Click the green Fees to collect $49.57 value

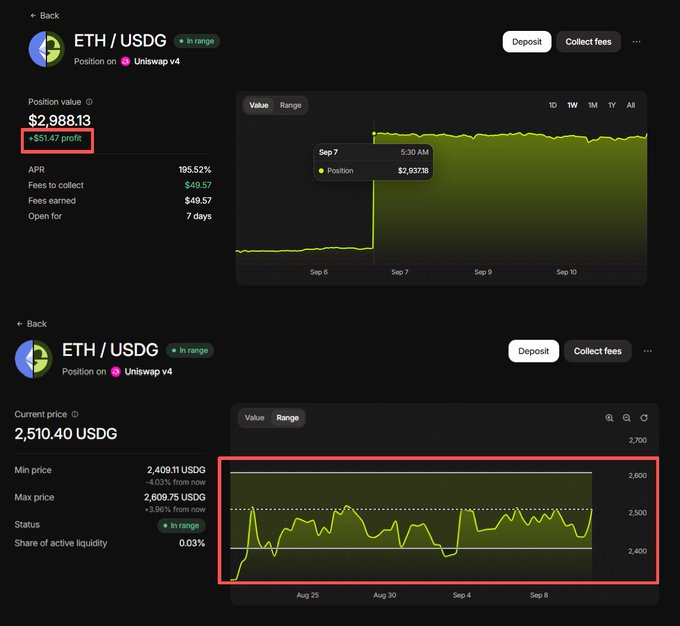(198, 185)
